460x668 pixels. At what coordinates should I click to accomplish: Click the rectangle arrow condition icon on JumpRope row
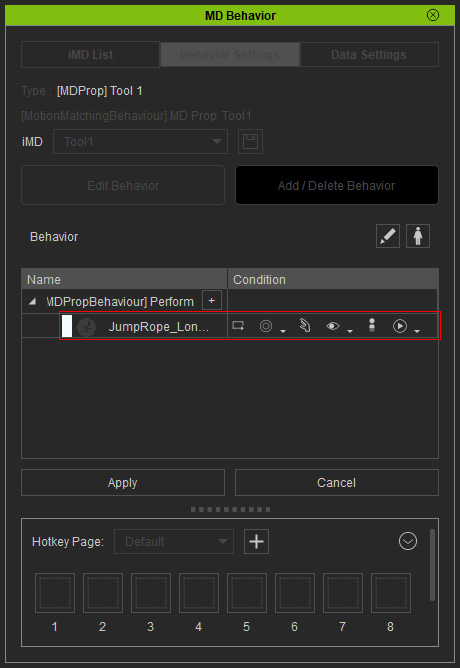click(x=238, y=326)
